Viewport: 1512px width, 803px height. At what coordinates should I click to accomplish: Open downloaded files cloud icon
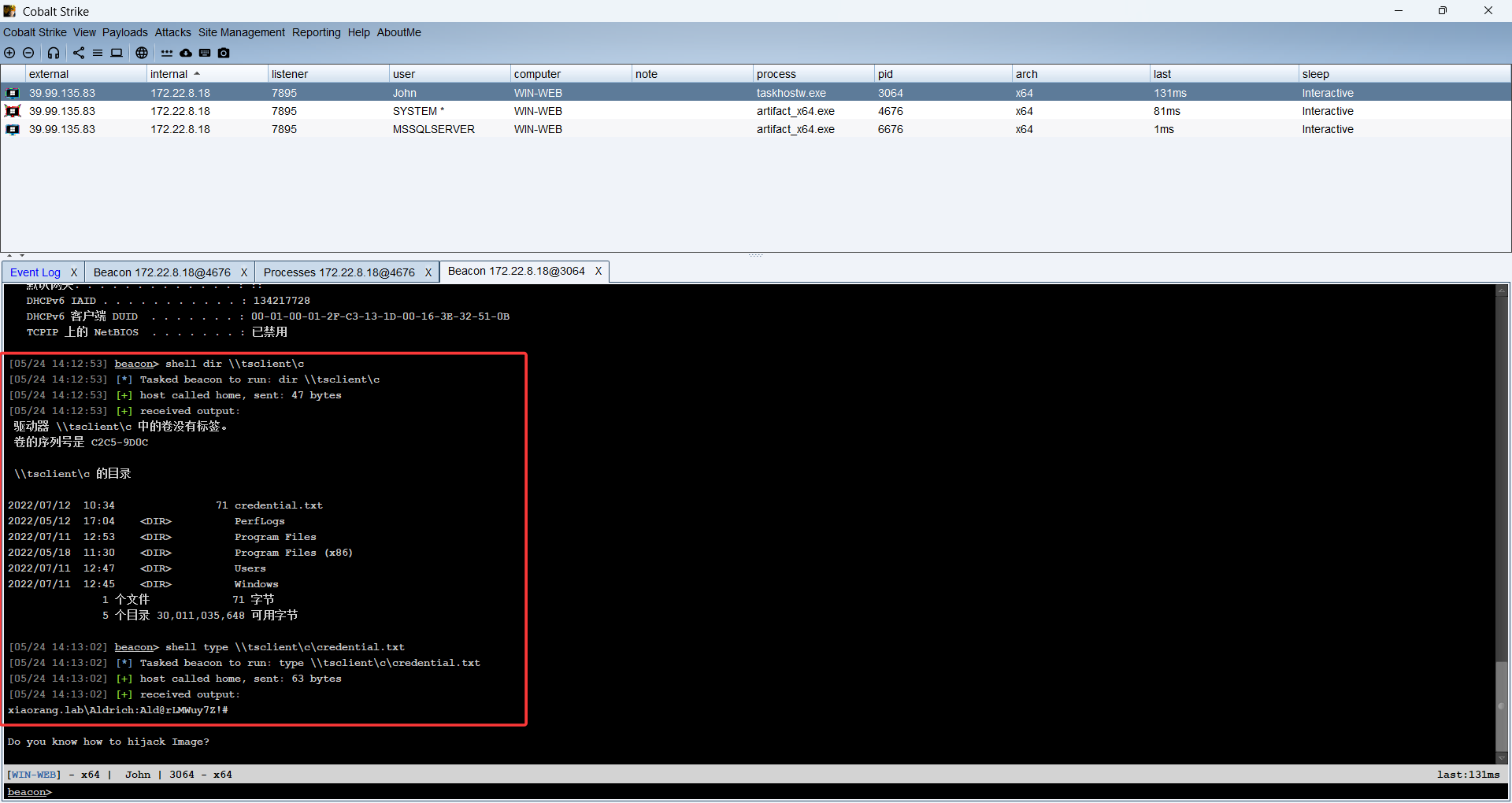pos(186,53)
